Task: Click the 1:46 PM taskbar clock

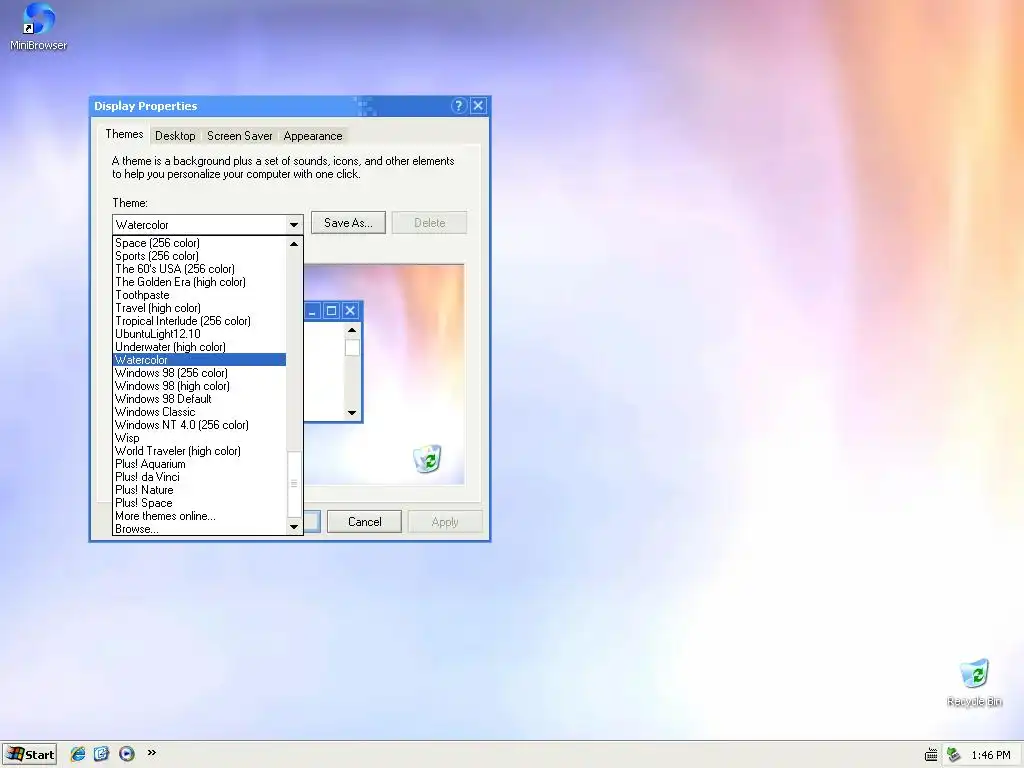Action: [991, 755]
